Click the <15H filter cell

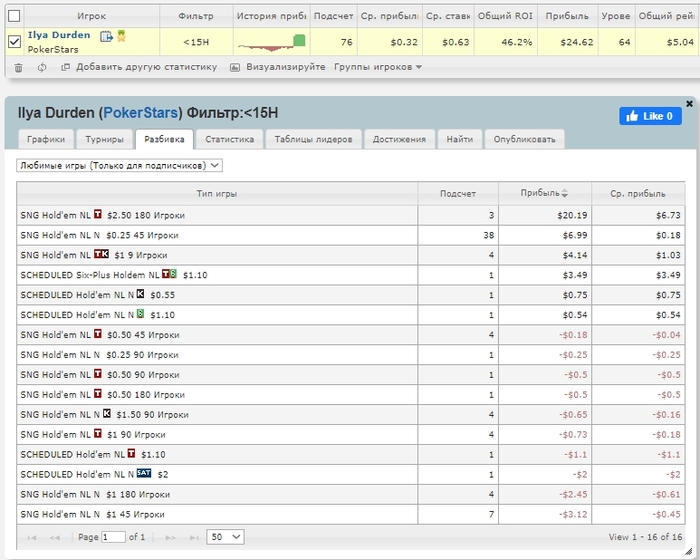(196, 42)
